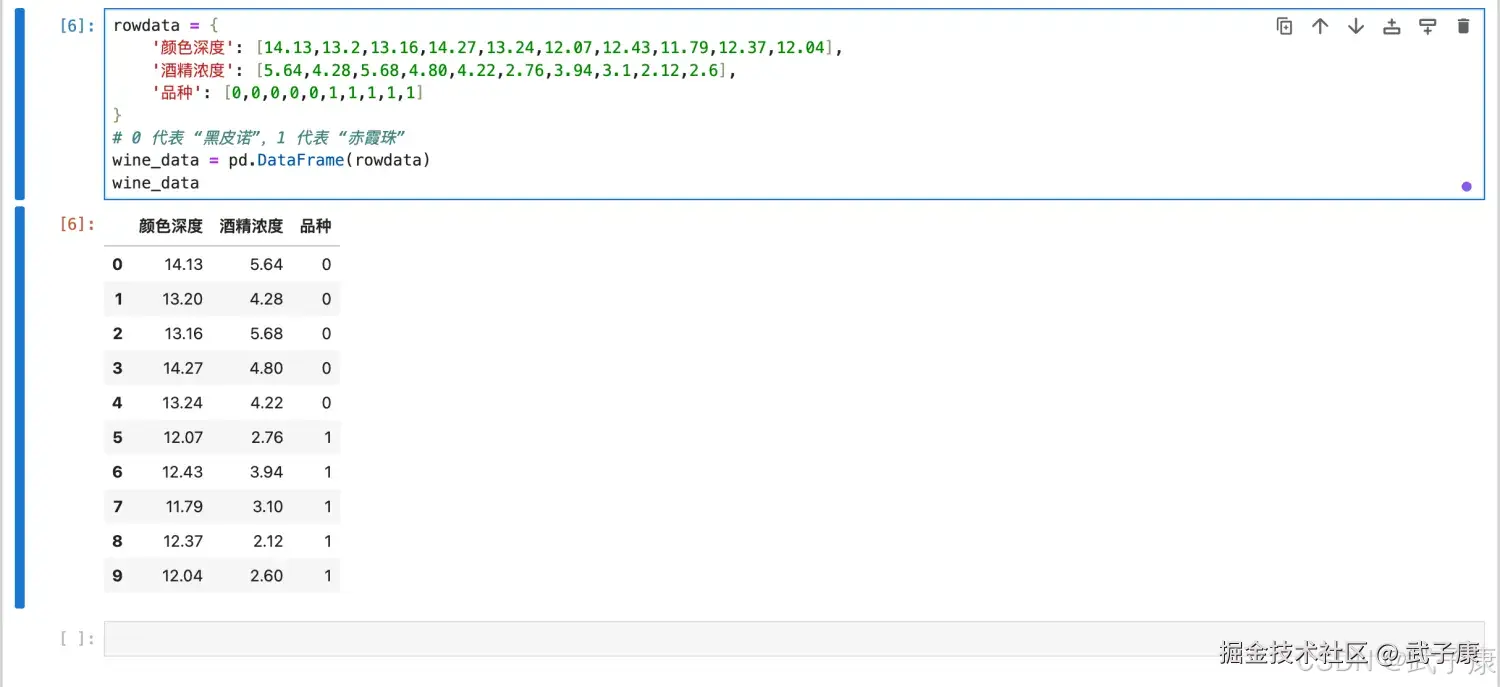The height and width of the screenshot is (687, 1500).
Task: Move the selected cell down
Action: coord(1356,26)
